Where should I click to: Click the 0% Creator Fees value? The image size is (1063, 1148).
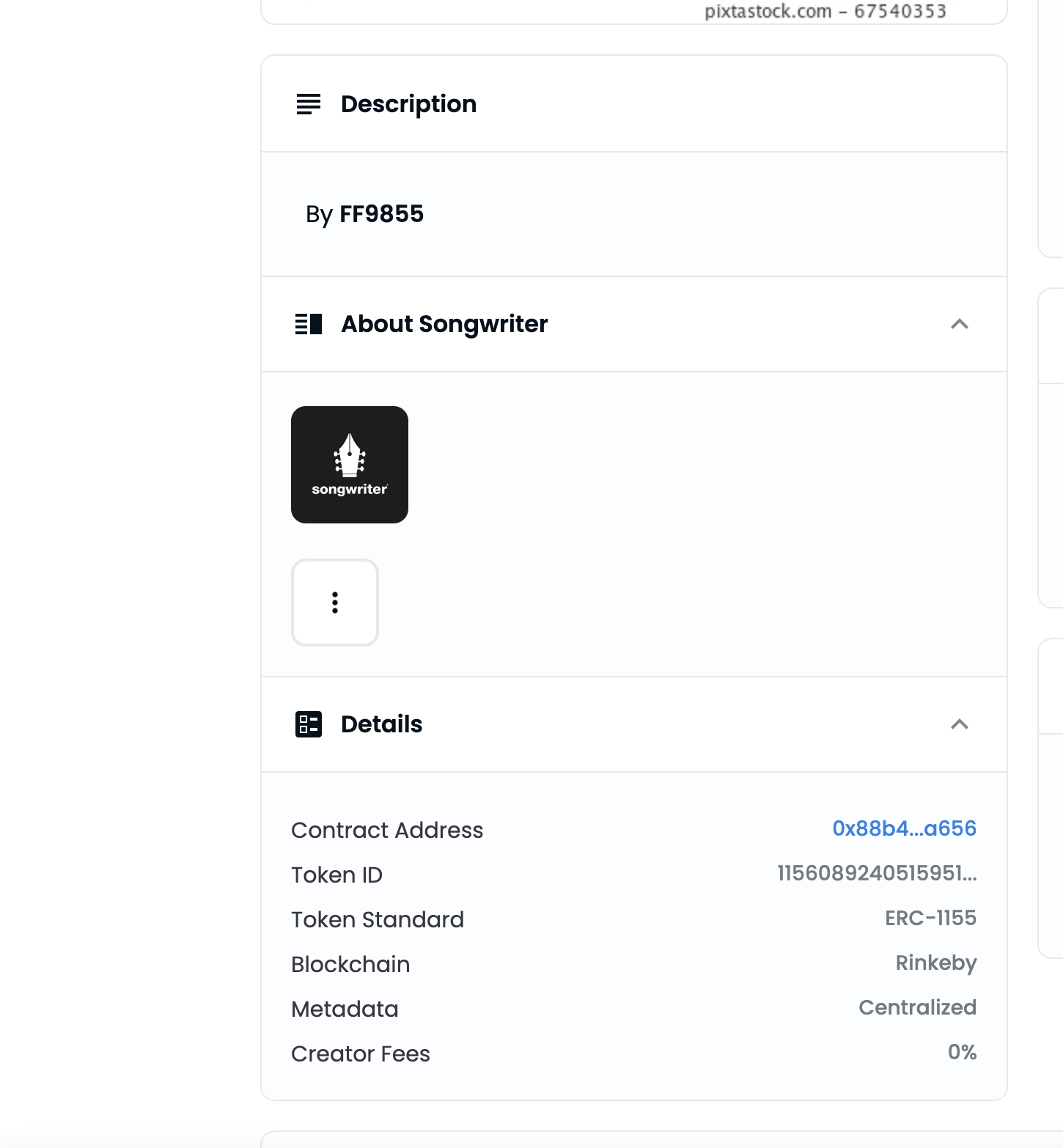(x=962, y=1053)
